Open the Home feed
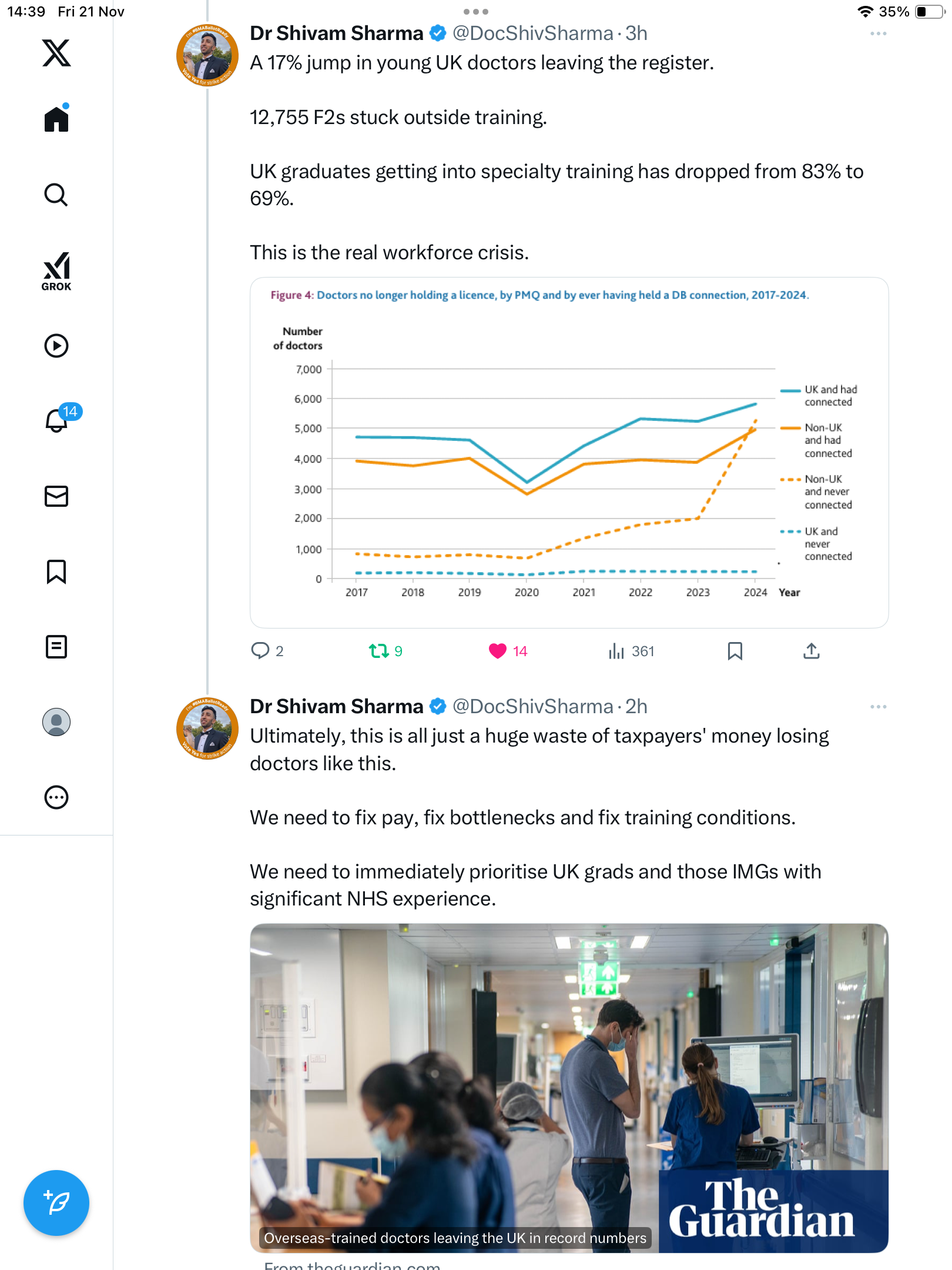Viewport: 952px width, 1270px height. (56, 119)
